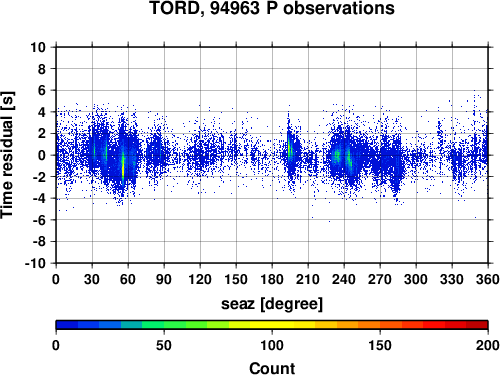Click the y-axis tick label 0
The height and width of the screenshot is (375, 500).
tap(42, 155)
